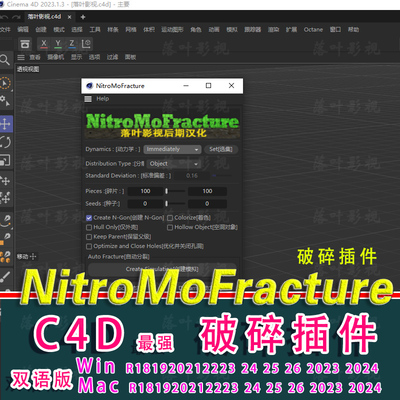Select the Rotate tool in left toolbar
Screen dimensions: 400x400
[5, 142]
